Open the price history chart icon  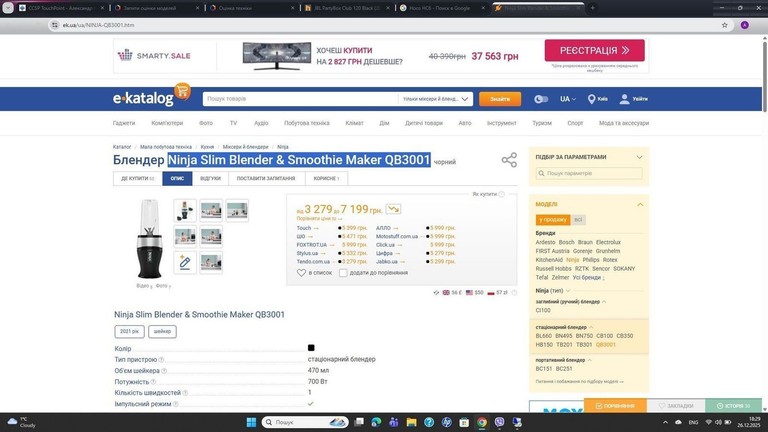tap(393, 209)
